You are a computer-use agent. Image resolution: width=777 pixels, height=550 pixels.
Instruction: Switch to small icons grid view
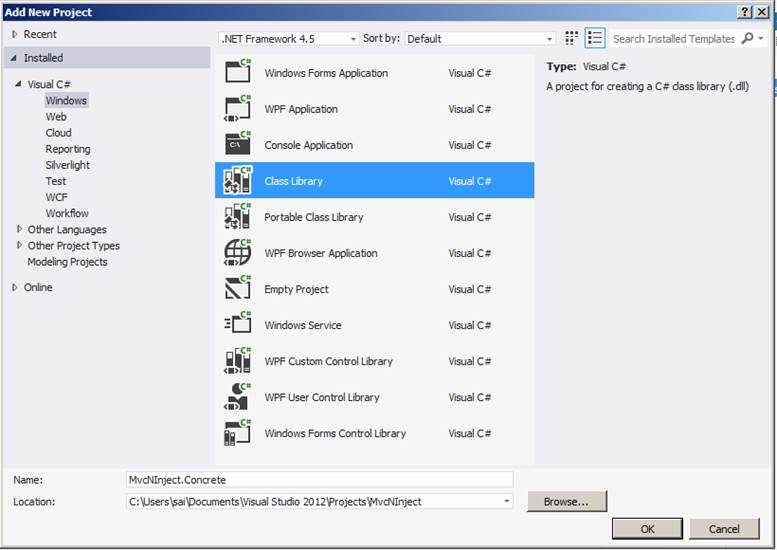(571, 38)
